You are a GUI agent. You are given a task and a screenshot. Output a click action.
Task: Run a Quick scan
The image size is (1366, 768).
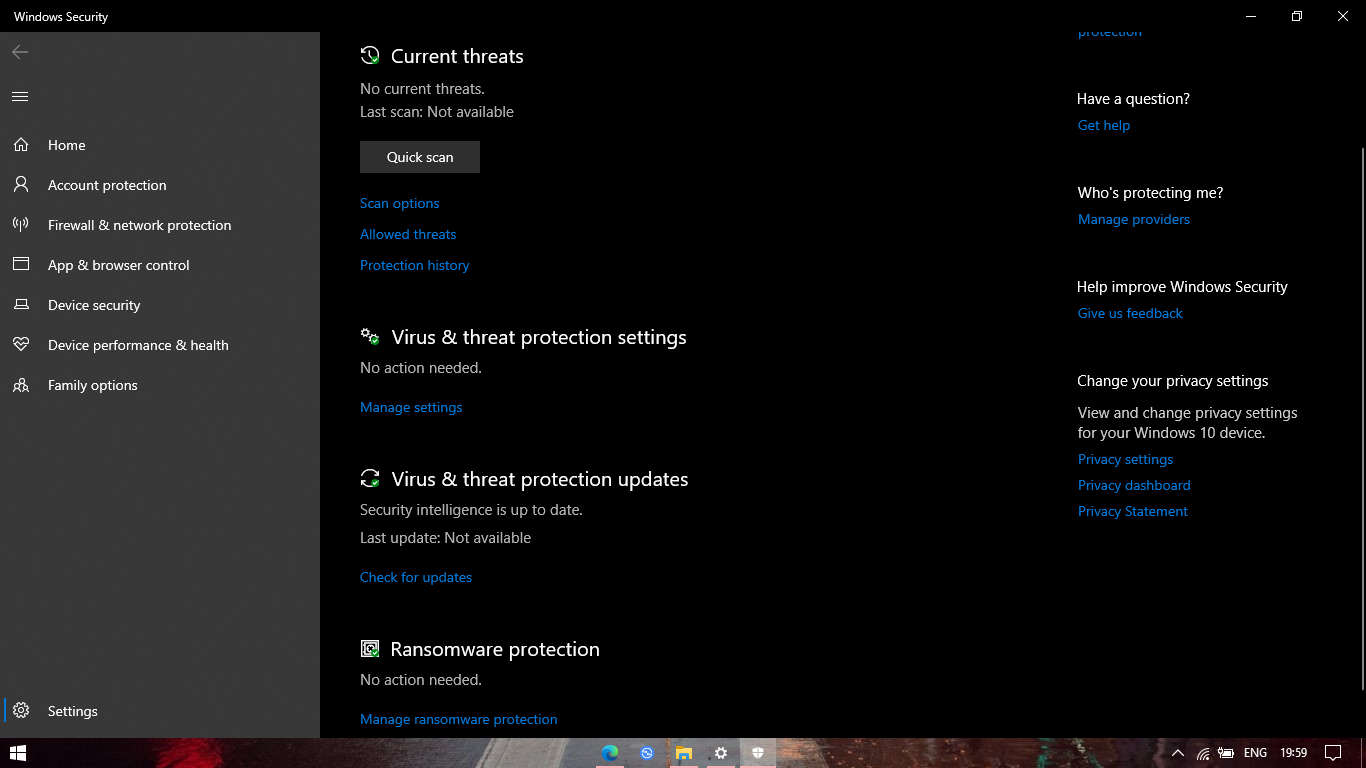pyautogui.click(x=419, y=157)
